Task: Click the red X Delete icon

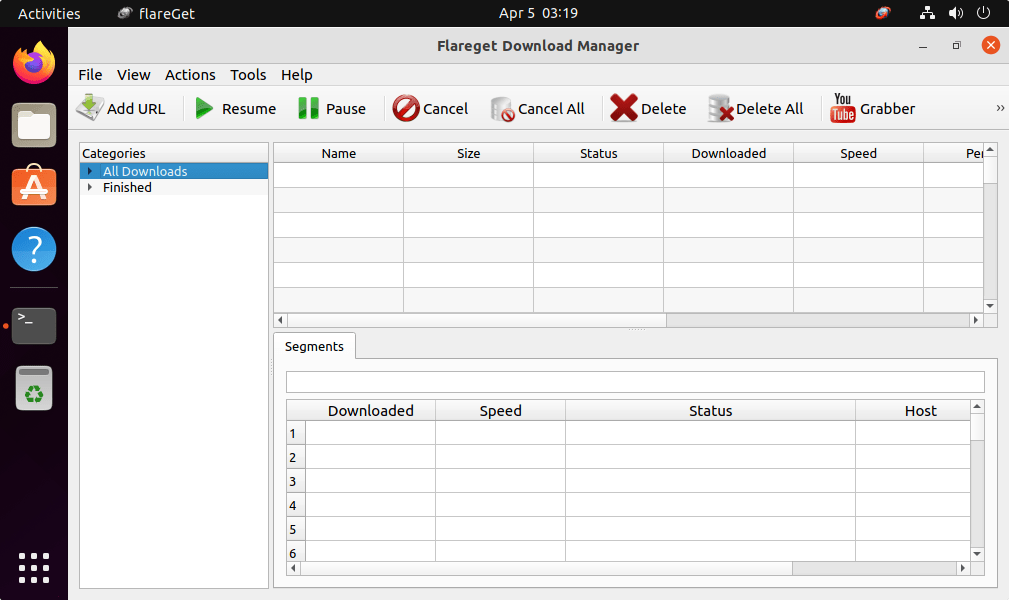Action: pos(624,108)
